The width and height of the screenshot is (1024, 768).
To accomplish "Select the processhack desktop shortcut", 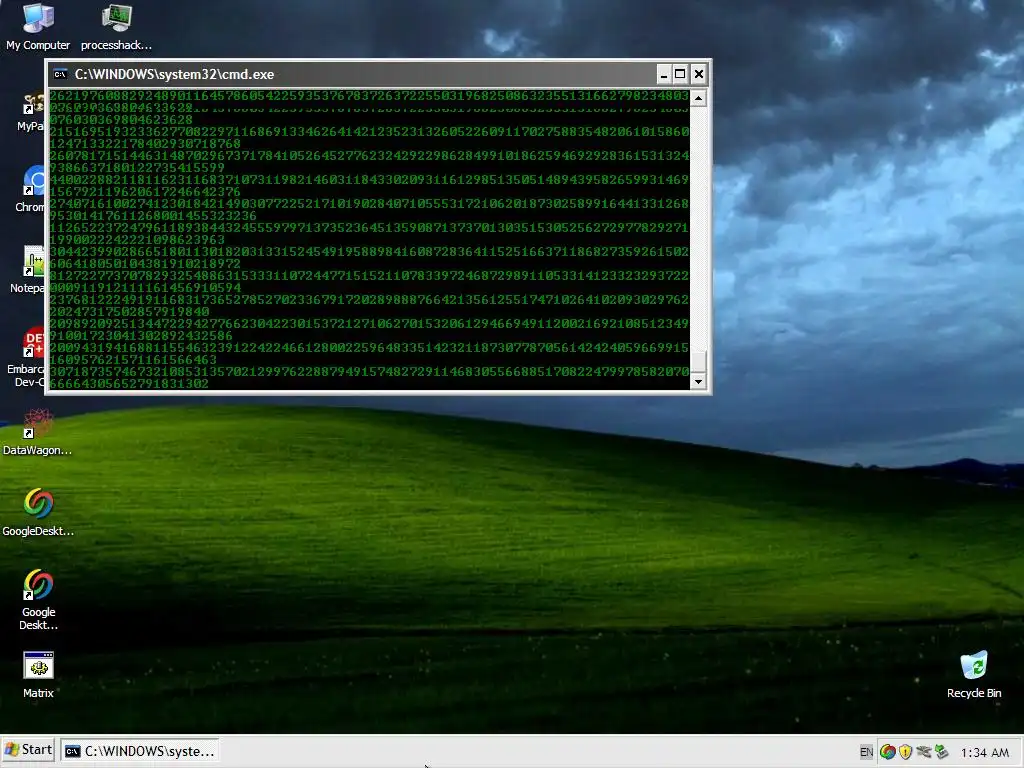I will pos(116,26).
